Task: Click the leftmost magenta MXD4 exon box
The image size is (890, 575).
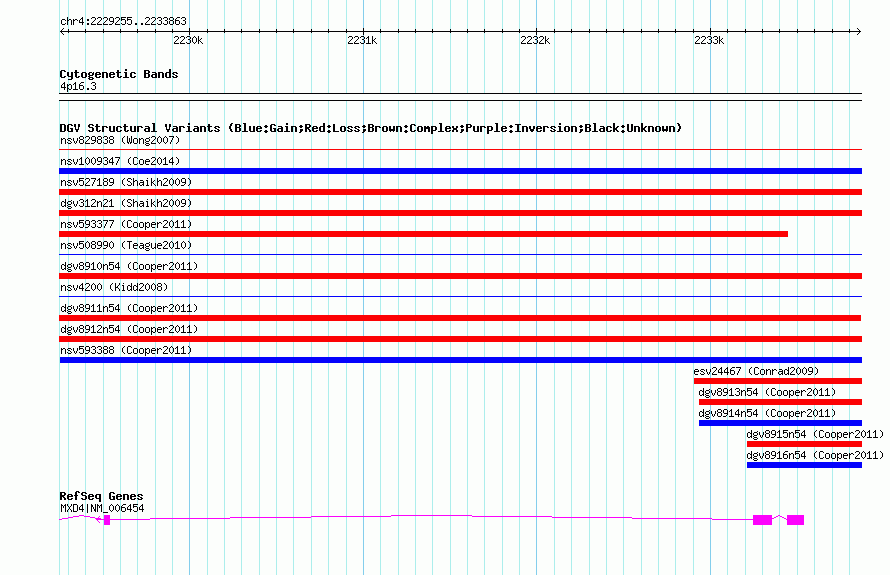Action: click(107, 520)
